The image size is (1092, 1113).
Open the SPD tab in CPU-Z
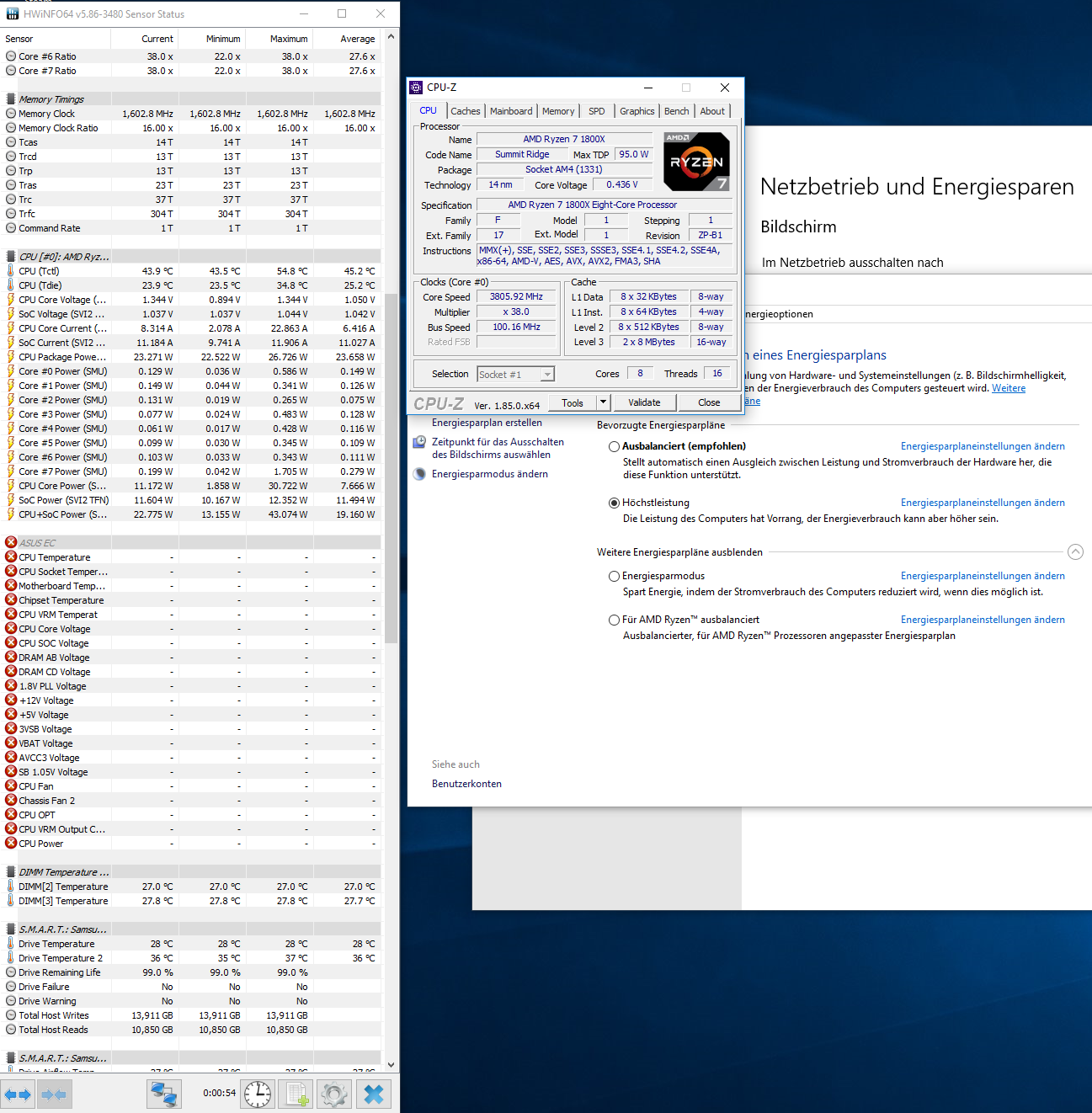pos(597,111)
